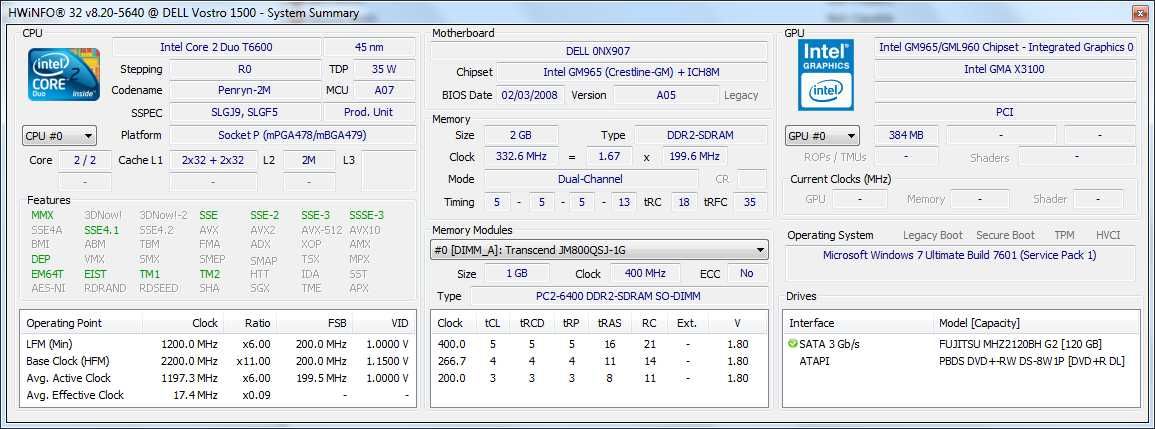The image size is (1155, 429).
Task: Click the MCU A07 value
Action: [384, 91]
